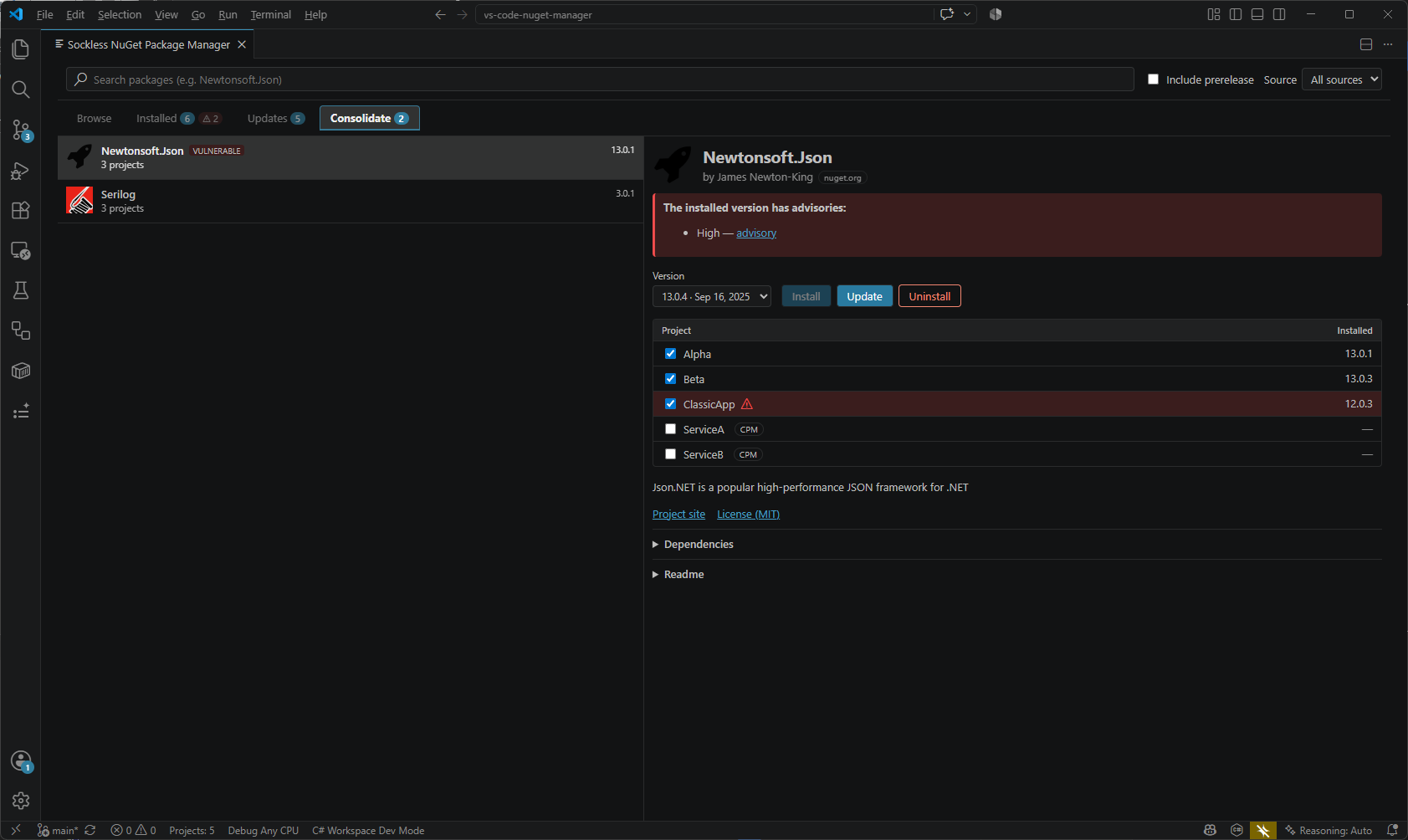Image resolution: width=1408 pixels, height=840 pixels.
Task: Open the Terminal menu
Action: point(271,14)
